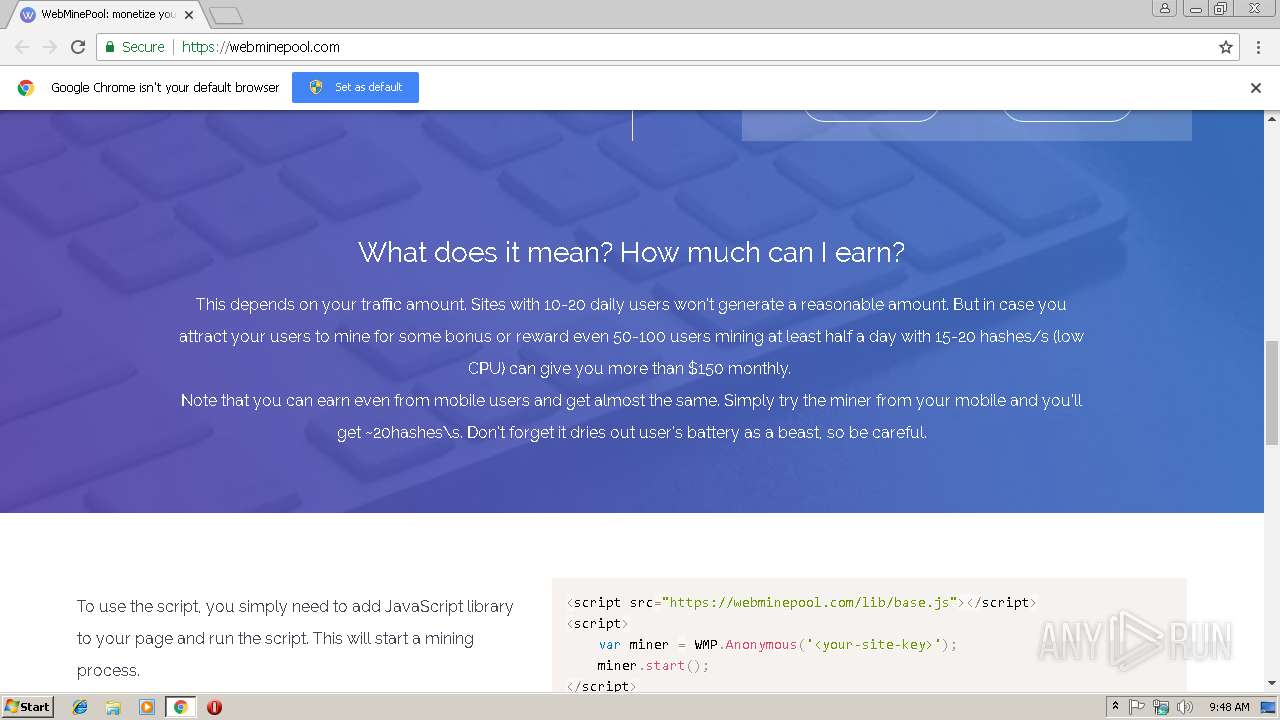
Task: Launch Internet Explorer from the taskbar
Action: [x=80, y=707]
